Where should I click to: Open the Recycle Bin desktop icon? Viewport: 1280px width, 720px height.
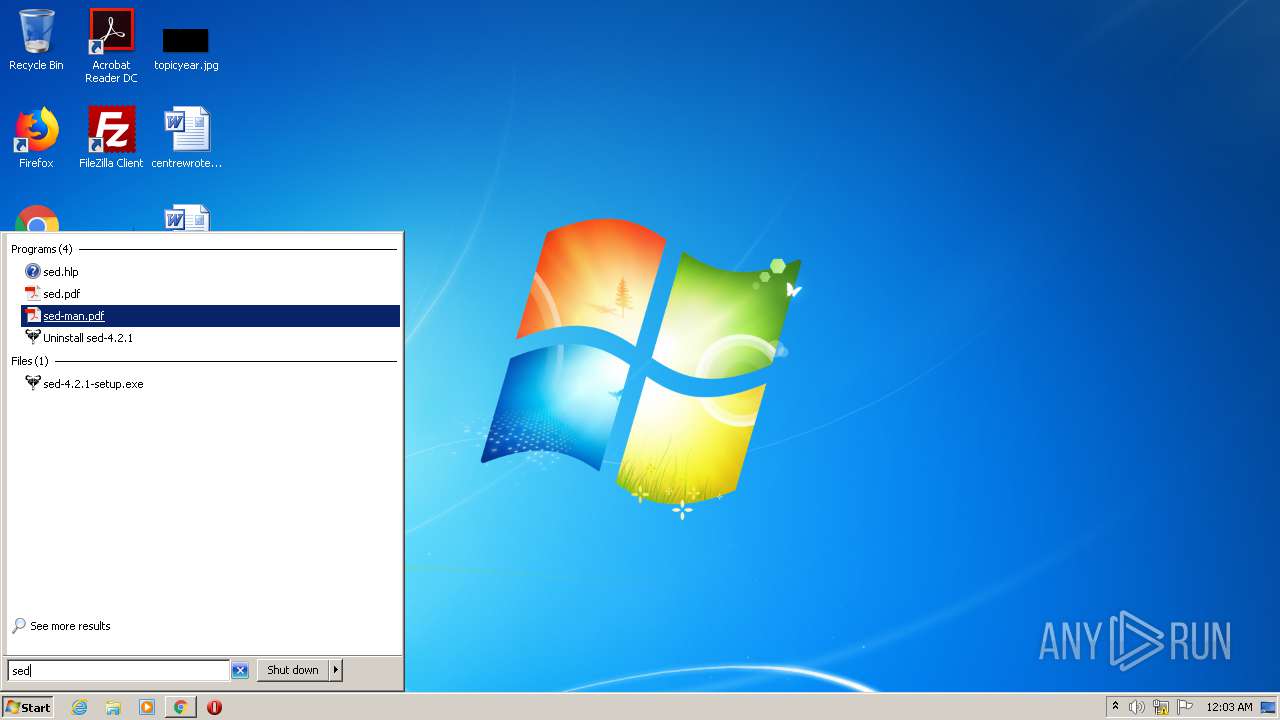coord(36,40)
